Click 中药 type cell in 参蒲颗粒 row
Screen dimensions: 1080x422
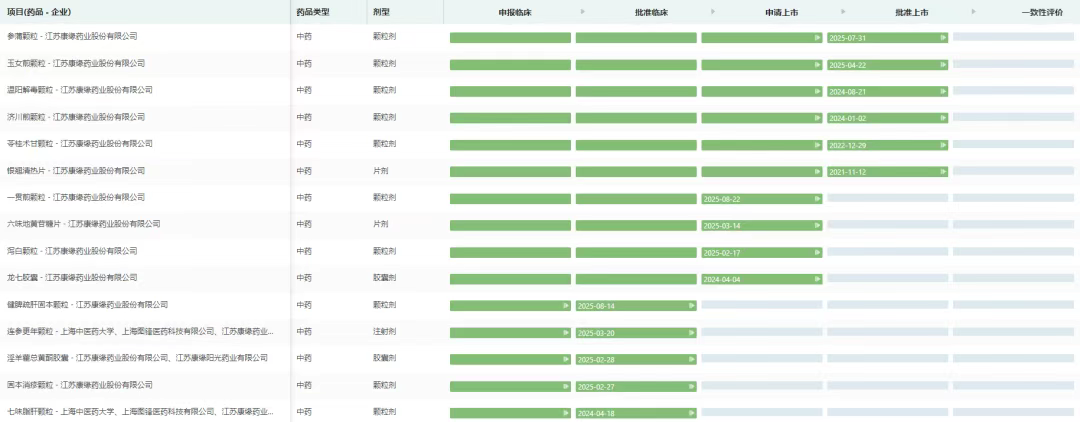pos(304,36)
